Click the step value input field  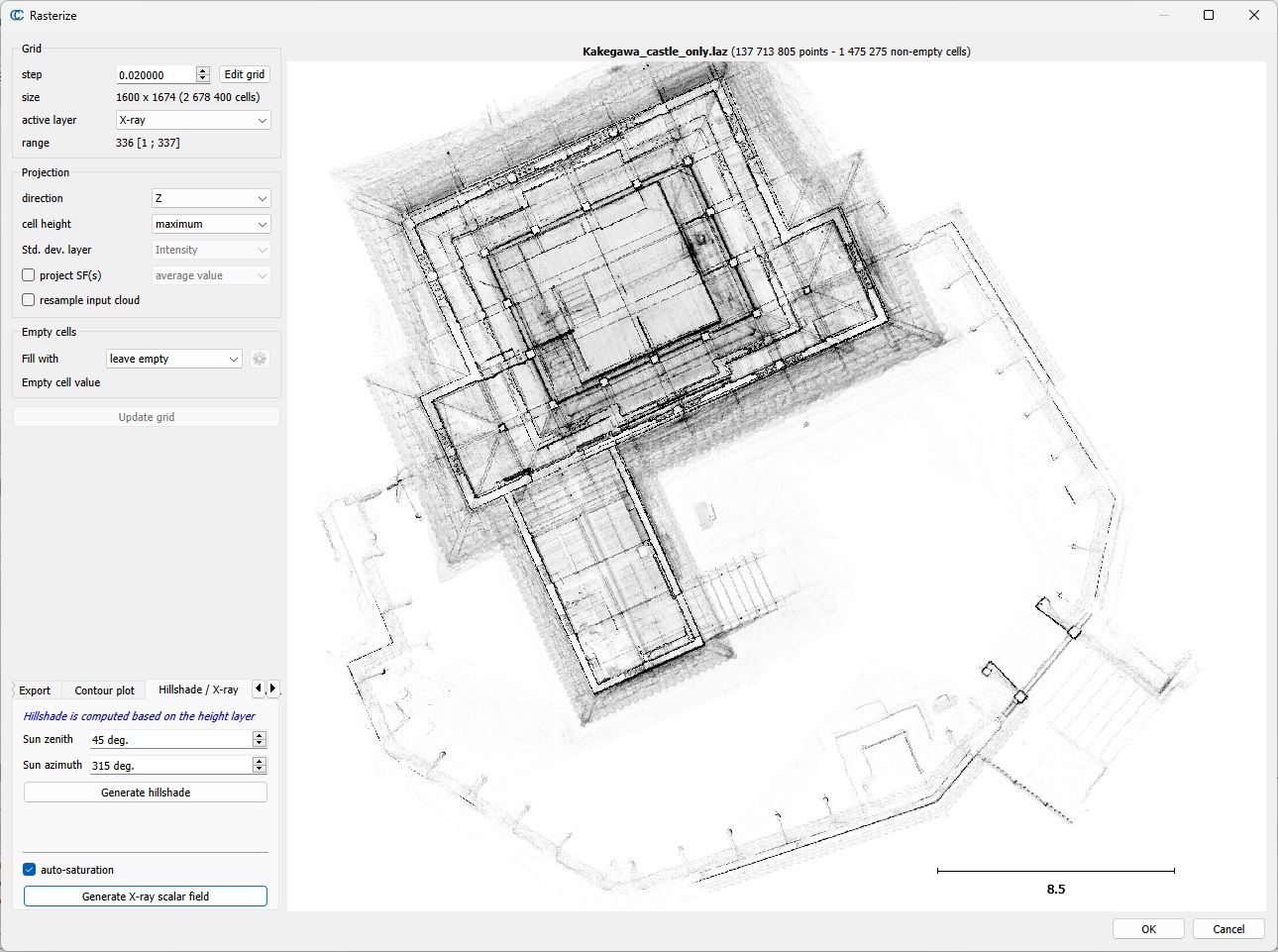pos(155,74)
